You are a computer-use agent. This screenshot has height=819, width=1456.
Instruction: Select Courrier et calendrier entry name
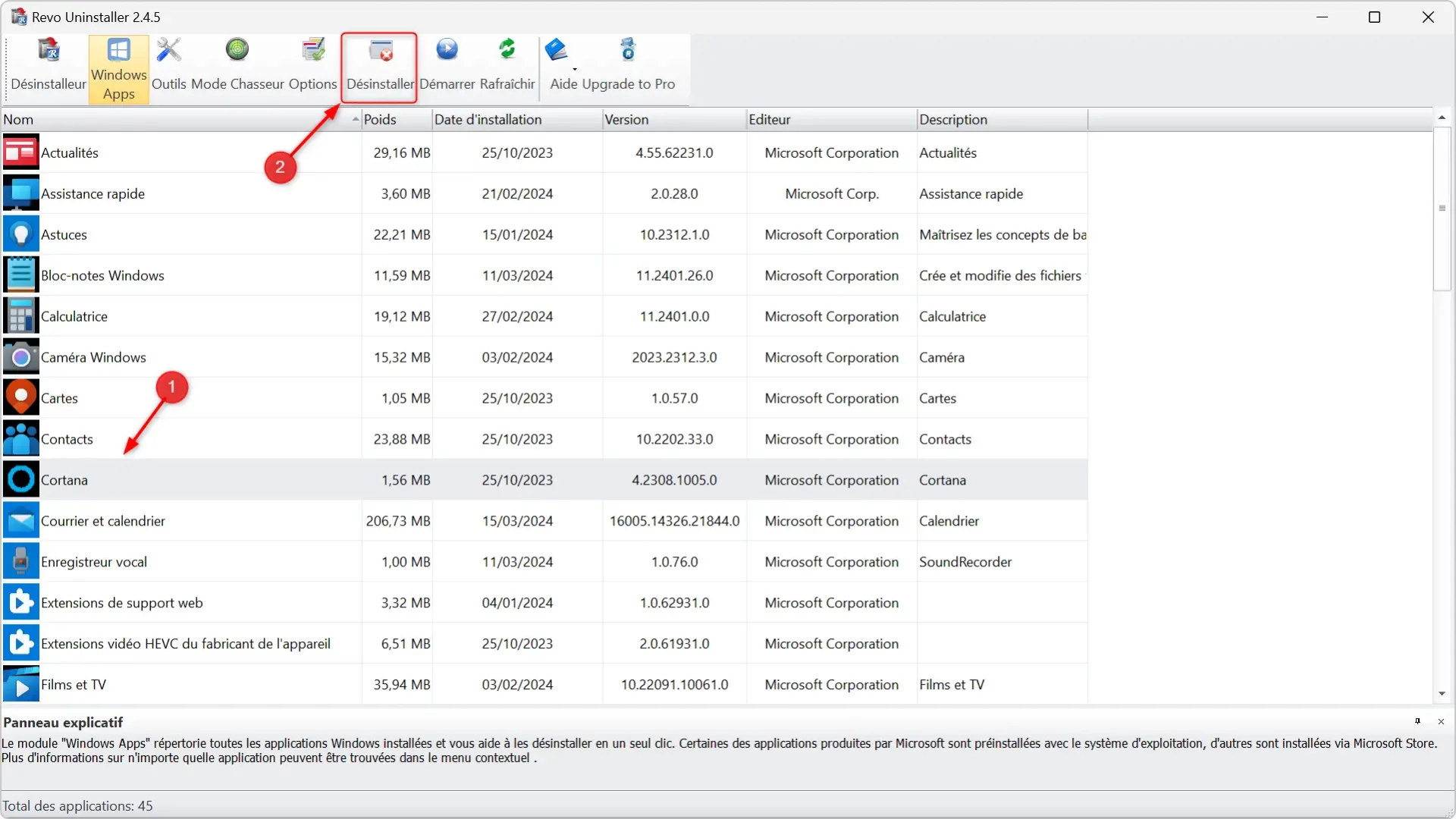103,521
